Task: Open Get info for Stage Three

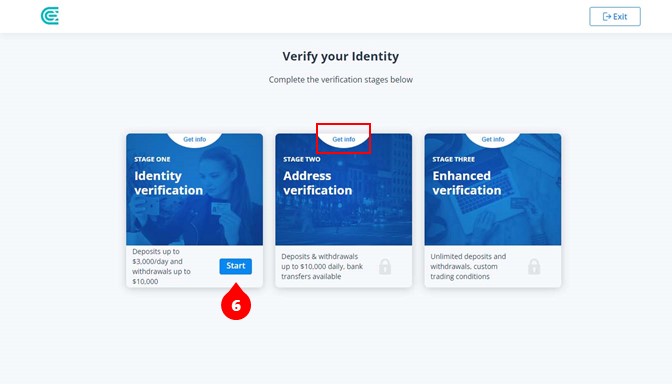Action: (x=493, y=139)
